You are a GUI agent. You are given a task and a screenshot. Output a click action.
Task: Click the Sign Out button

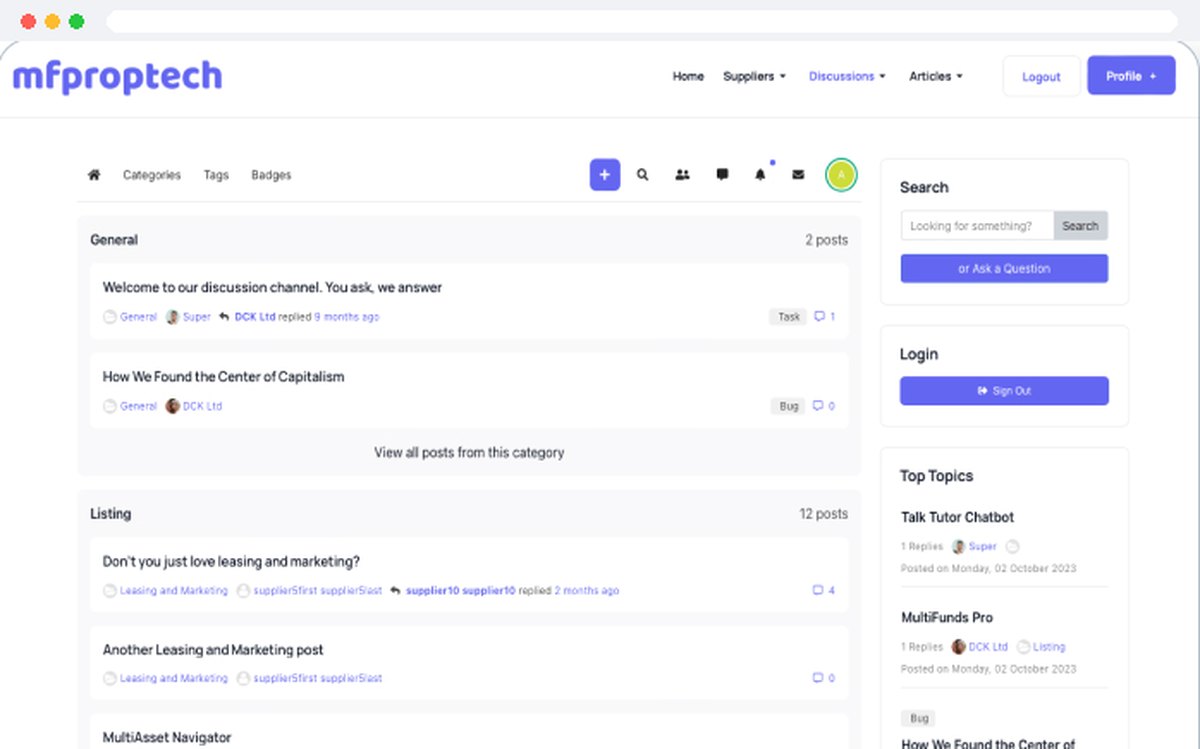(1004, 391)
